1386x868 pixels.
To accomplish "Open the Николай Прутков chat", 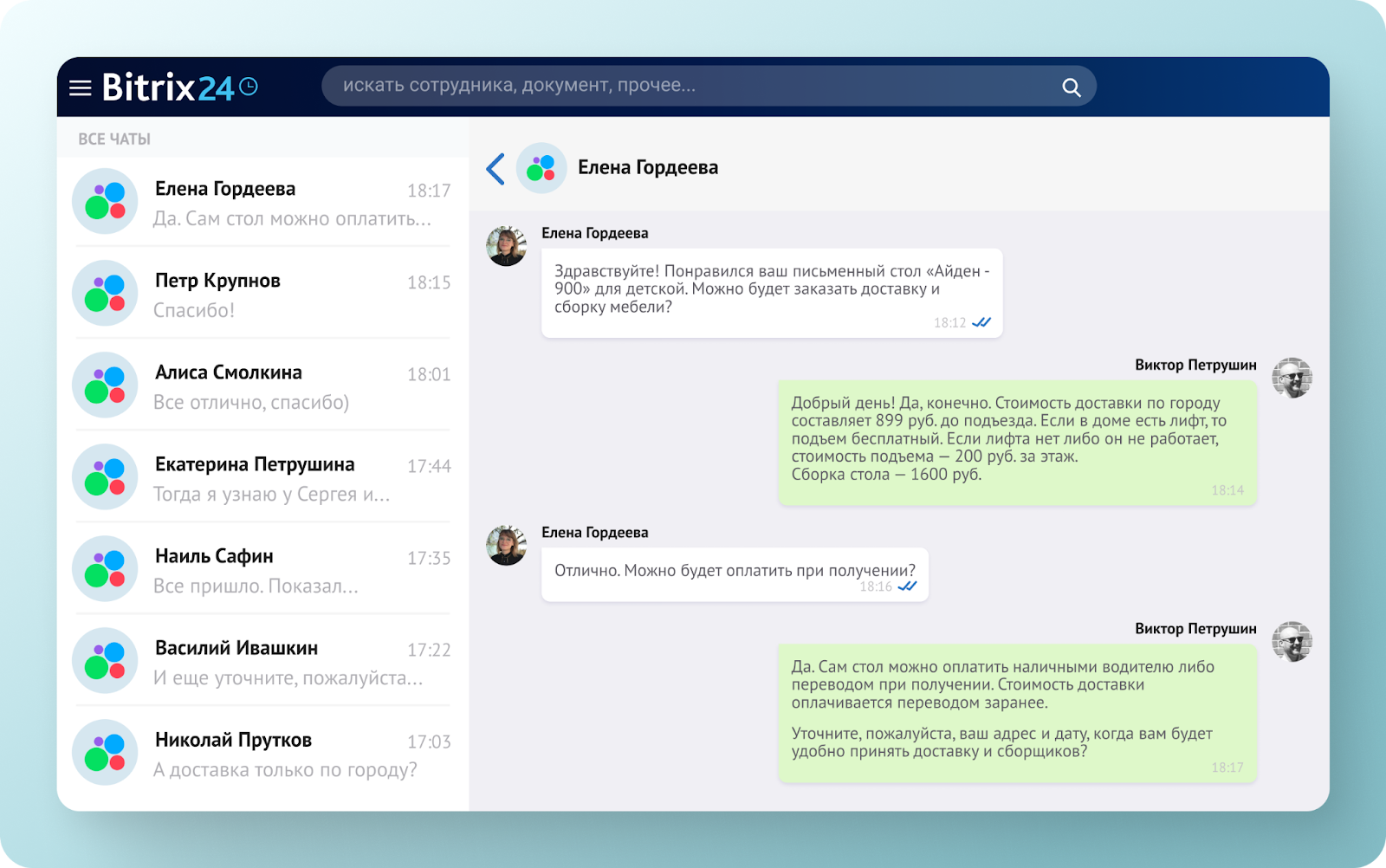I will point(263,754).
